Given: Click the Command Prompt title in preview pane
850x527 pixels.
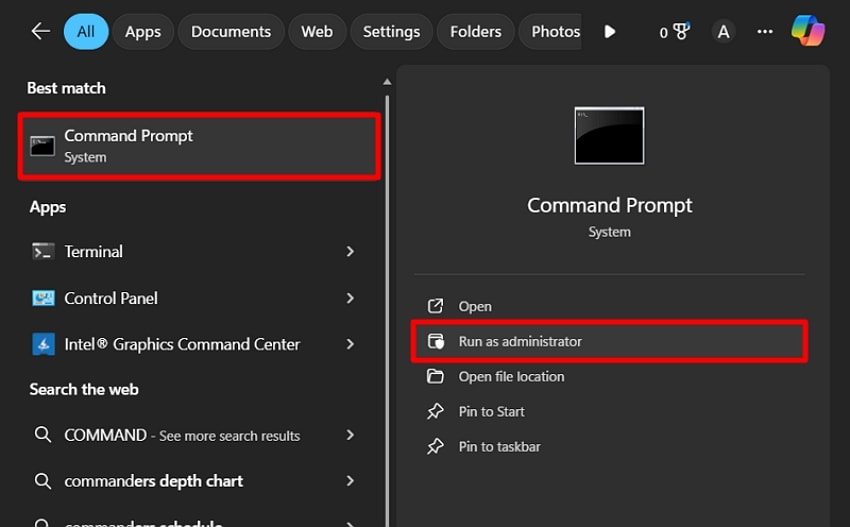Looking at the screenshot, I should 609,205.
